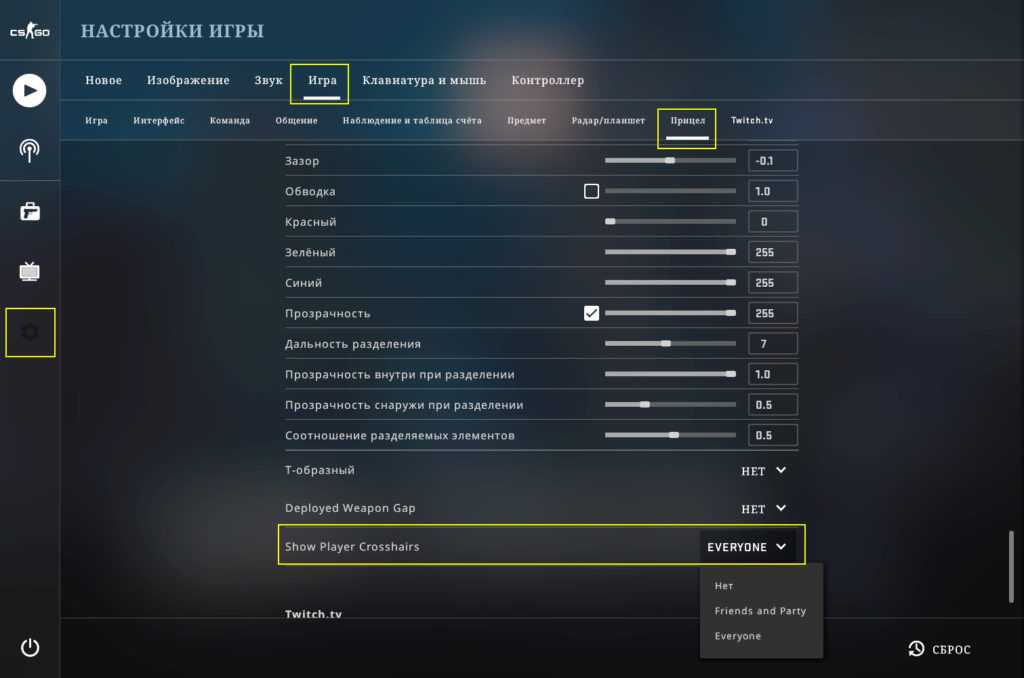
Task: Select the Twitch.tv sub-tab
Action: tap(752, 120)
